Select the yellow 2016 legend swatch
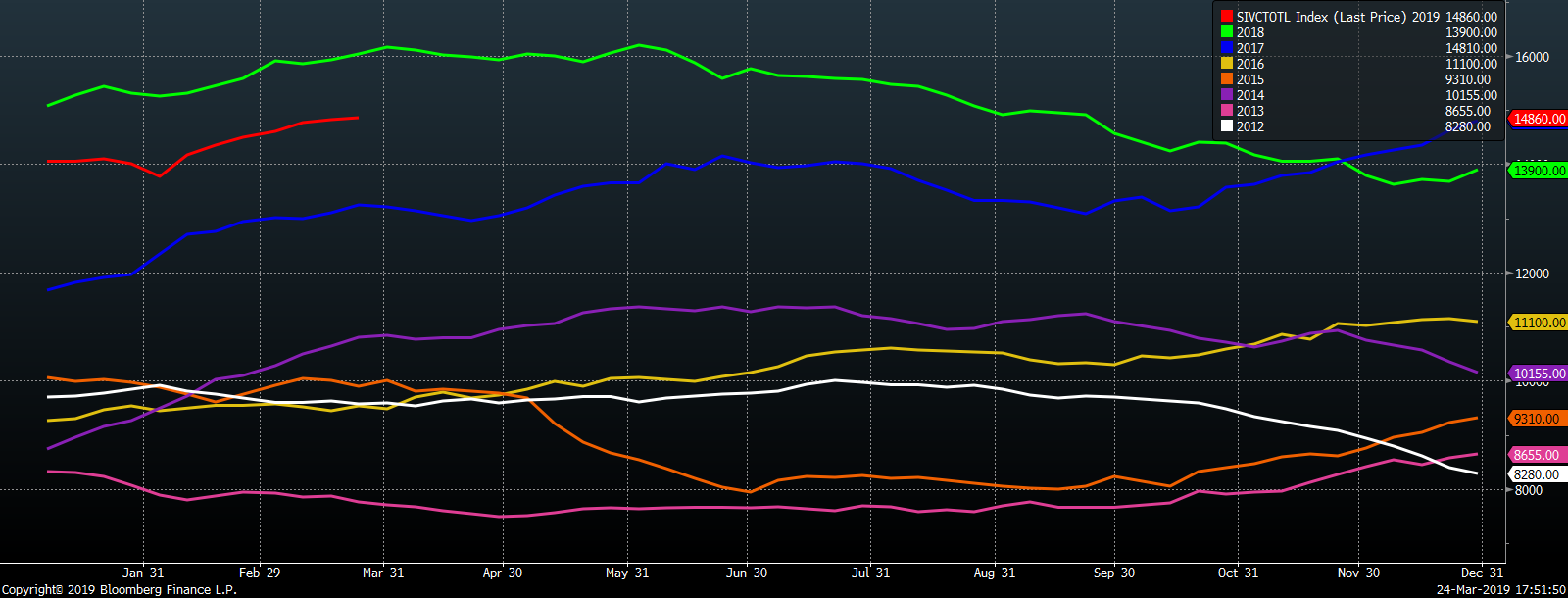 tap(1226, 64)
